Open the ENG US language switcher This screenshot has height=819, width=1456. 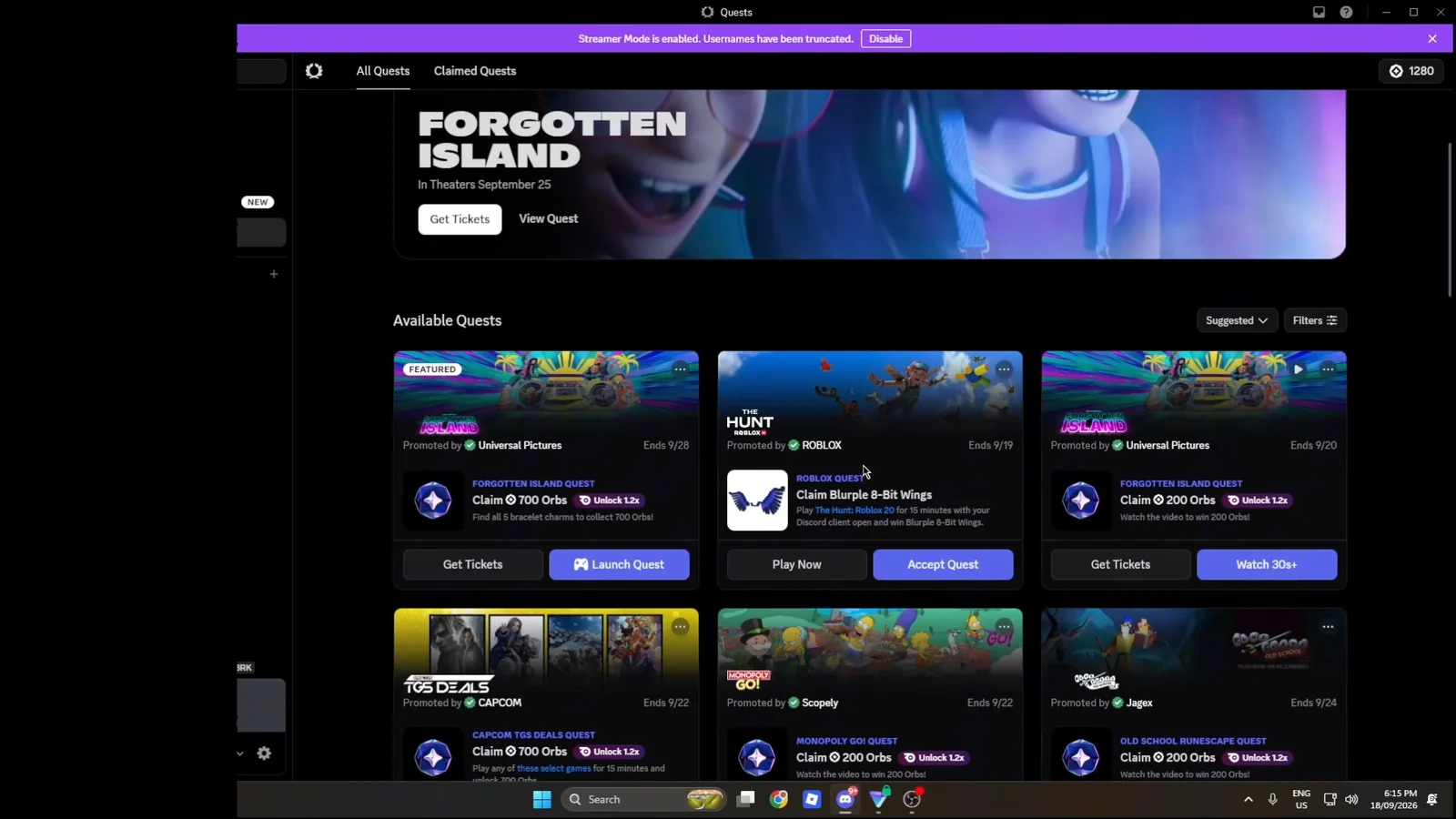[1301, 799]
